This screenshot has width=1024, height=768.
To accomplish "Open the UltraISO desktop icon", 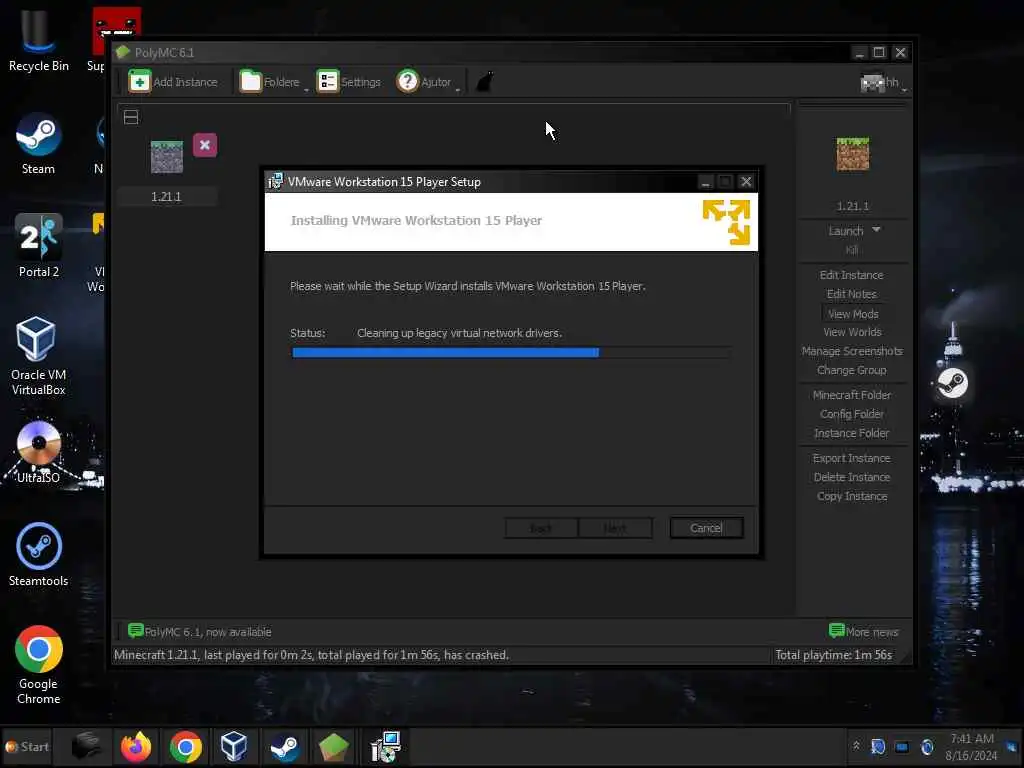I will (x=38, y=452).
